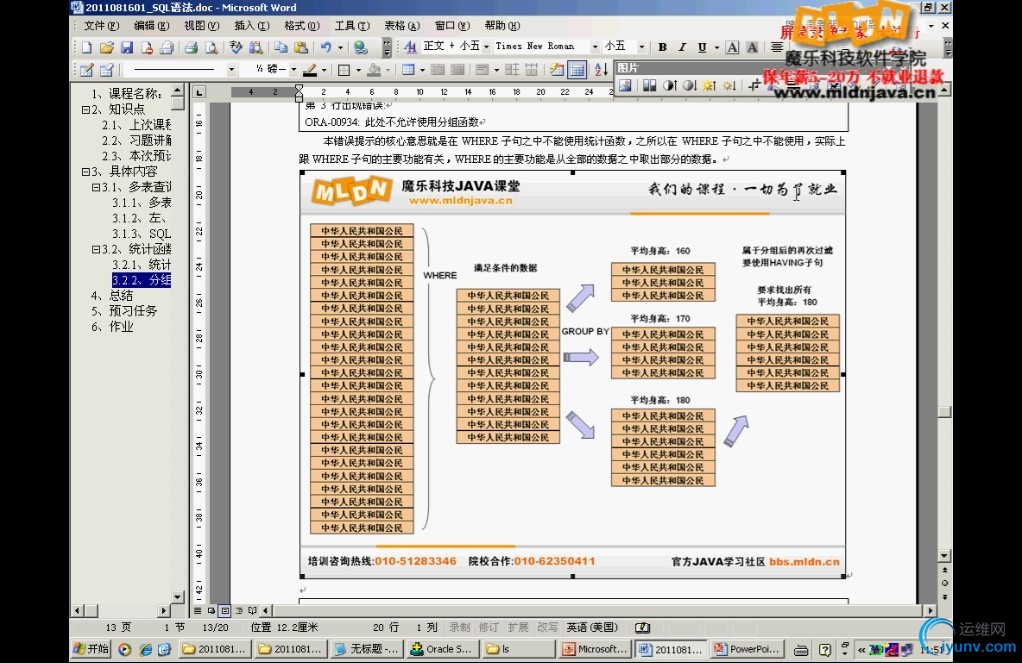Open the 插入(I) menu
The height and width of the screenshot is (663, 1022).
point(252,25)
